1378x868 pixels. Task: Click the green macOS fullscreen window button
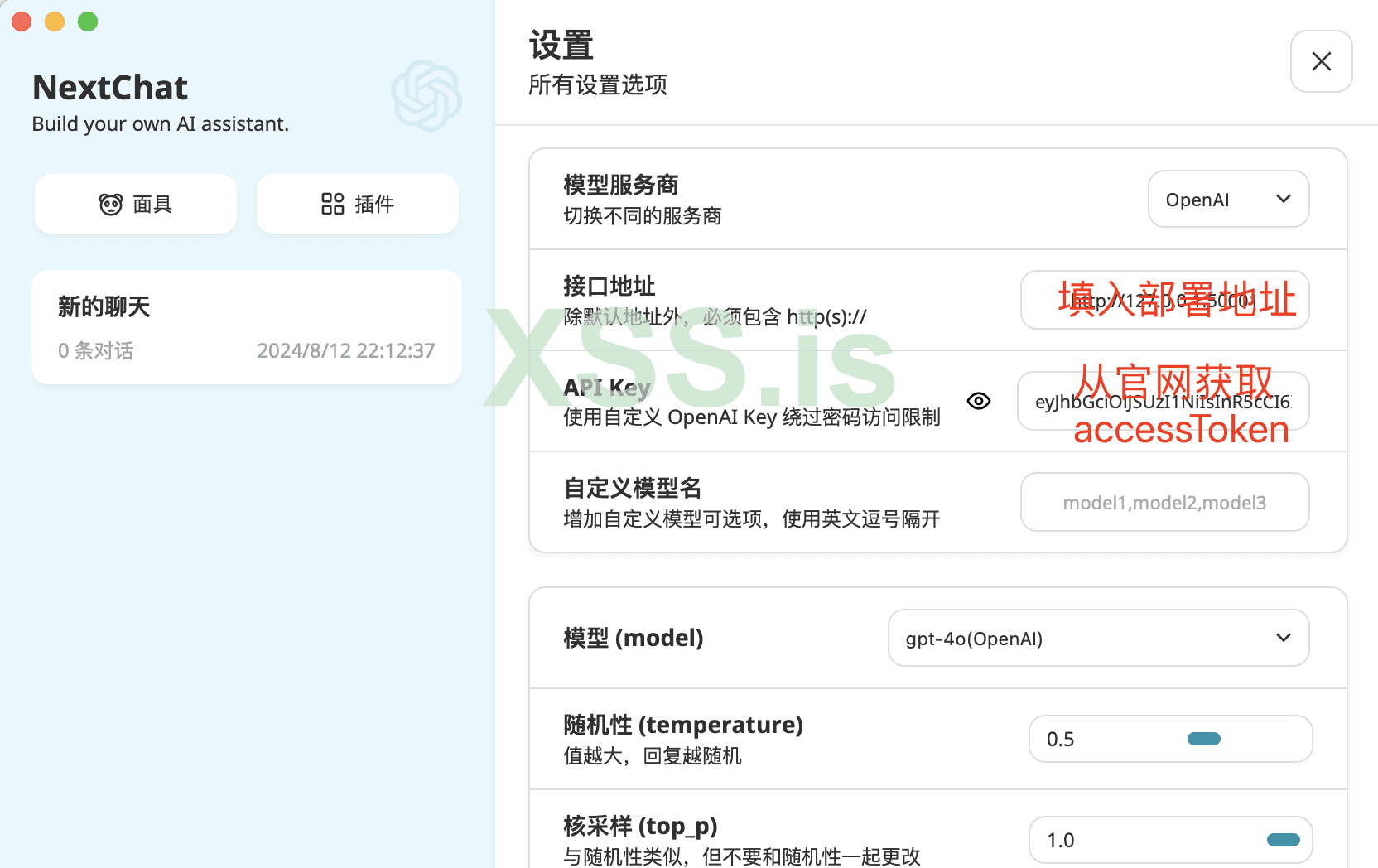click(x=88, y=22)
